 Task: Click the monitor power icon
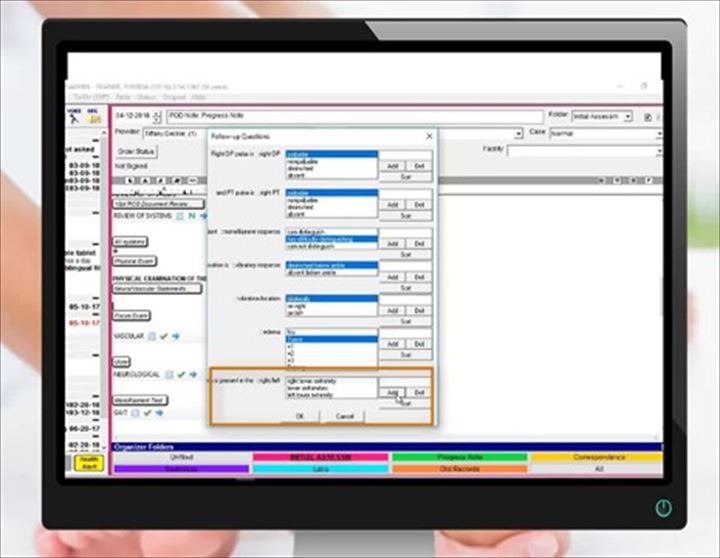[662, 508]
